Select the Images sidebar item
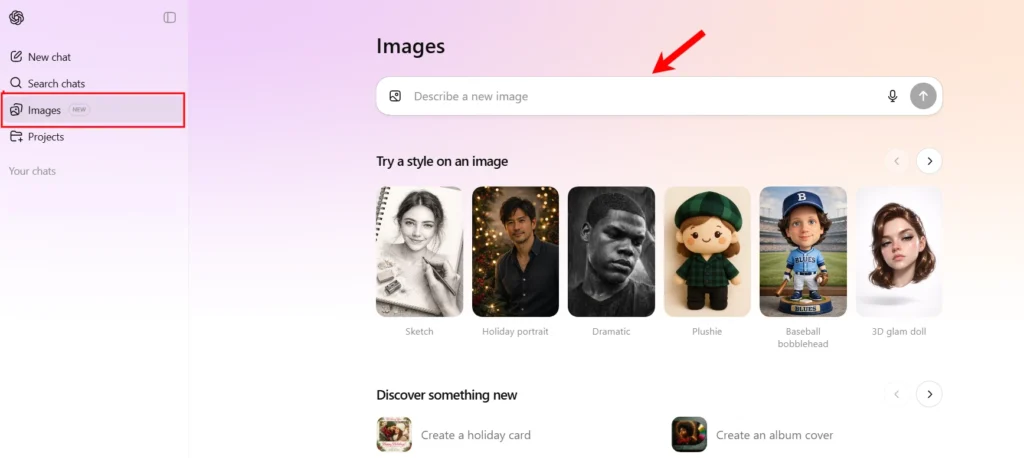 click(x=94, y=110)
